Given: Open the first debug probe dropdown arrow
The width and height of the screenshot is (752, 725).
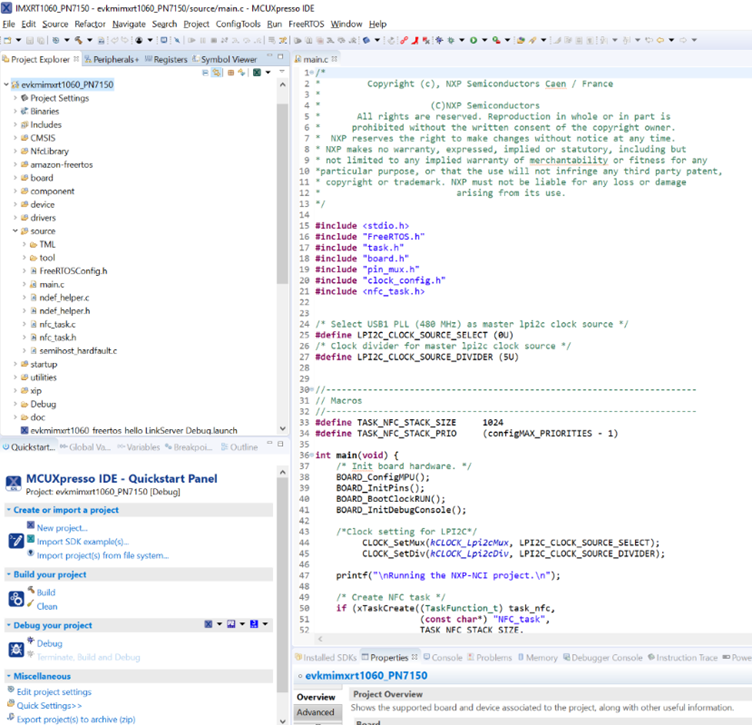Looking at the screenshot, I should click(x=219, y=625).
